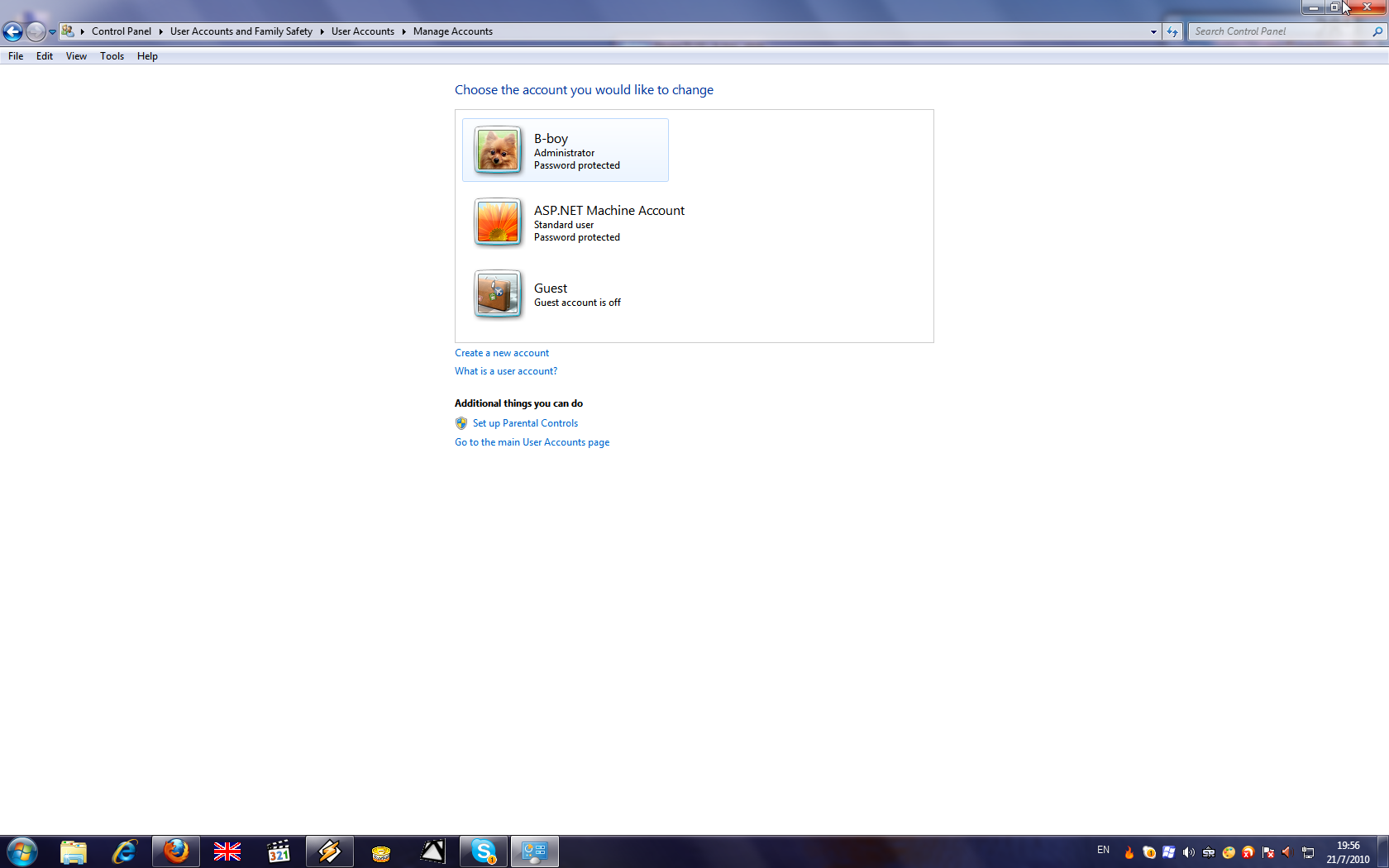Open the Tools menu
This screenshot has height=868, width=1389.
click(112, 56)
